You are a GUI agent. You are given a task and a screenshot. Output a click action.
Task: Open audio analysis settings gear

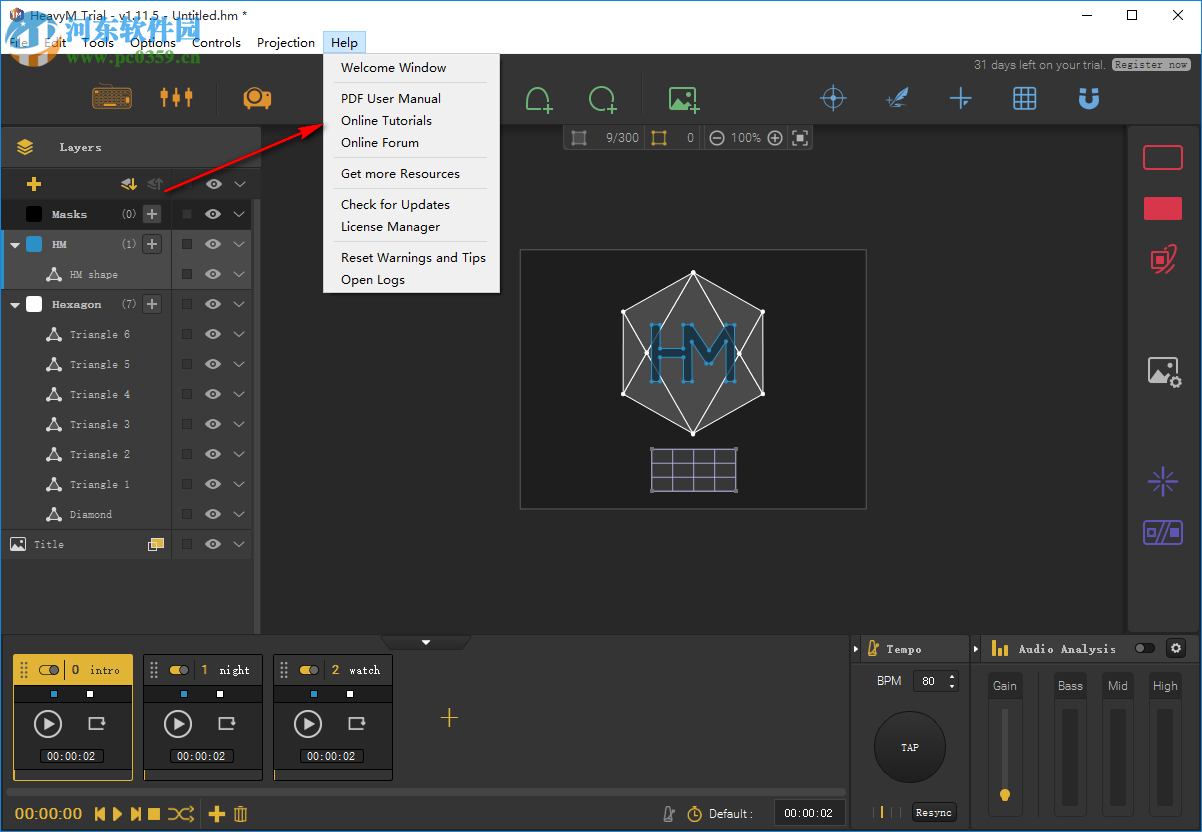[x=1176, y=648]
